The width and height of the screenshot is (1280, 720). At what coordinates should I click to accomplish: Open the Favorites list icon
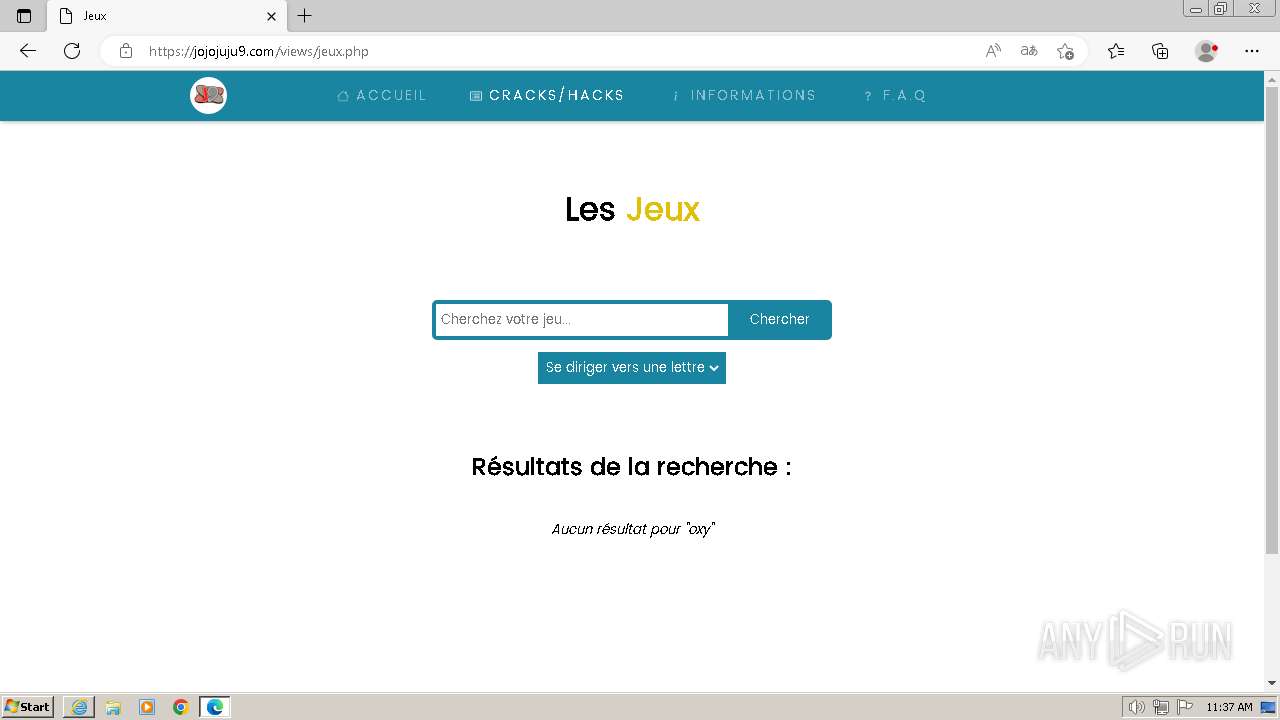point(1116,51)
